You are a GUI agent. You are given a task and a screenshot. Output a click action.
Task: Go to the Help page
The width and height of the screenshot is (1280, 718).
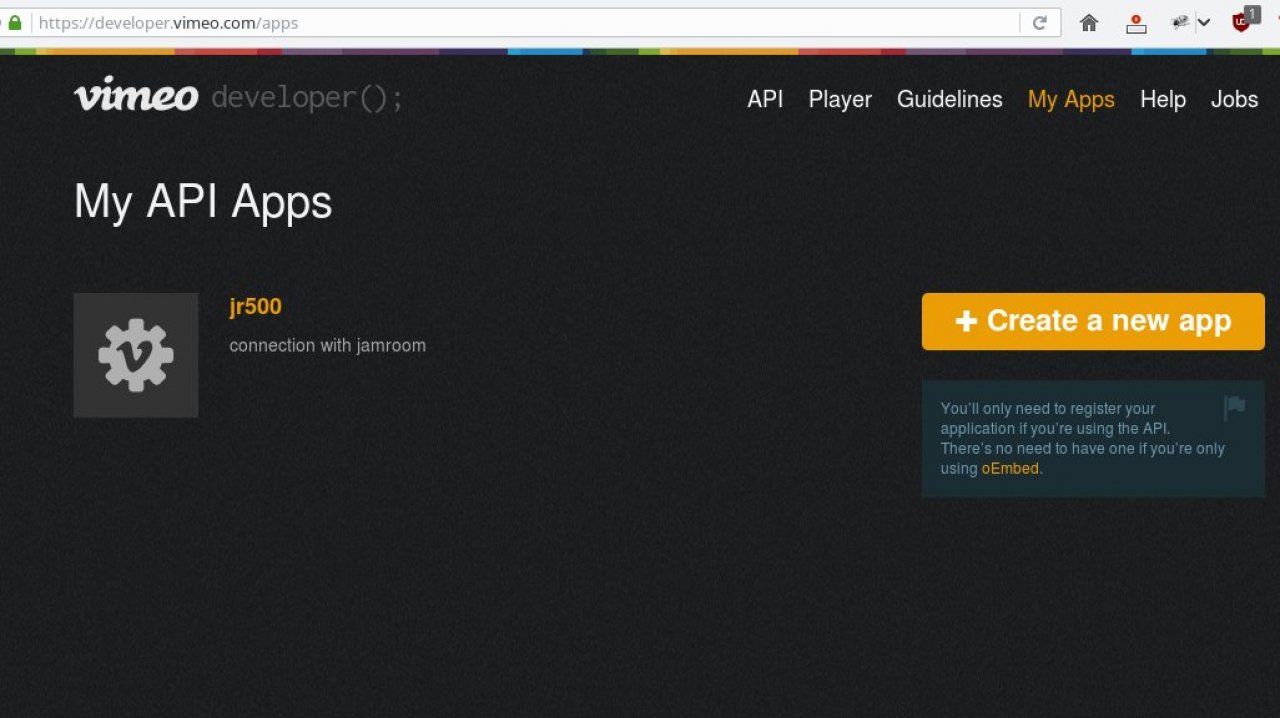pyautogui.click(x=1163, y=99)
